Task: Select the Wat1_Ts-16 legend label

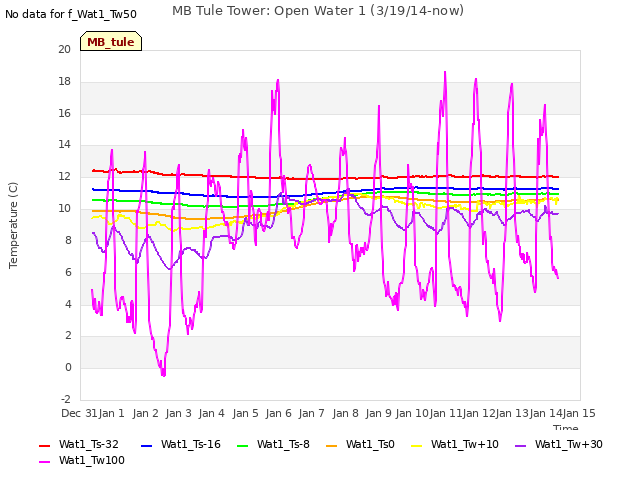Action: click(191, 444)
